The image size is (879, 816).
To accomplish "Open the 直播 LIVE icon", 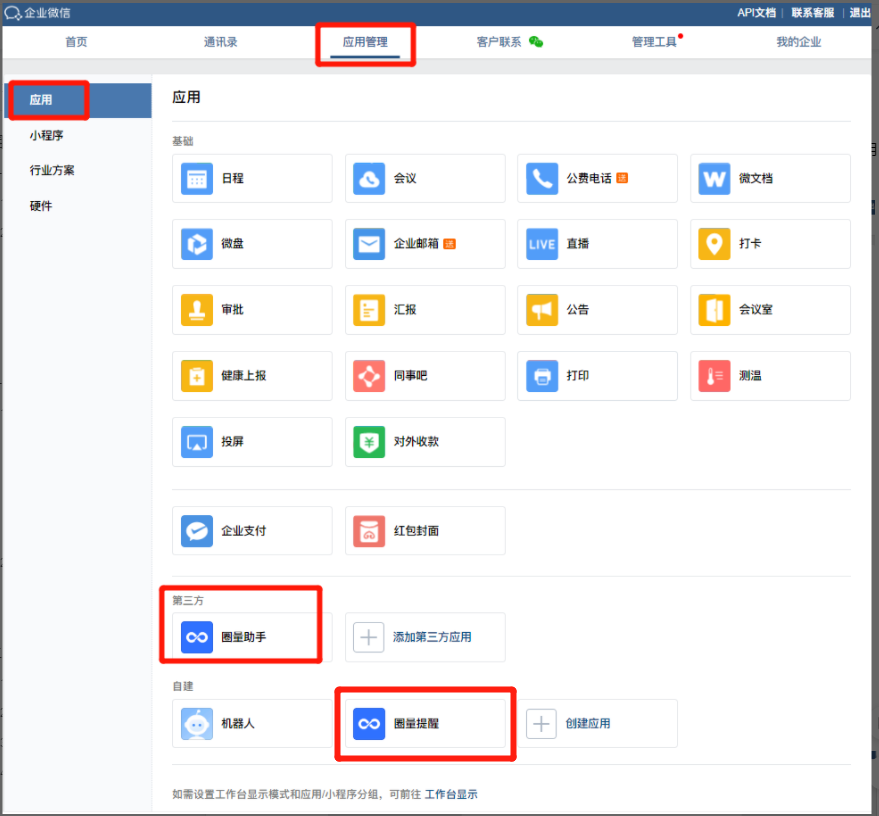I will coord(542,244).
